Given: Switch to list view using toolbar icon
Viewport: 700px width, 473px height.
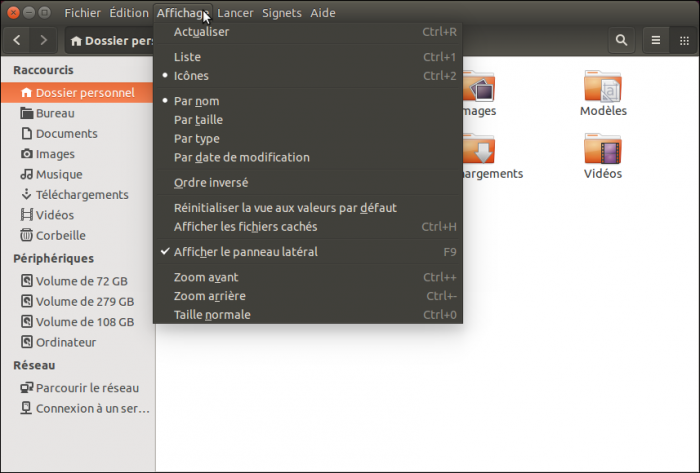Looking at the screenshot, I should 656,40.
